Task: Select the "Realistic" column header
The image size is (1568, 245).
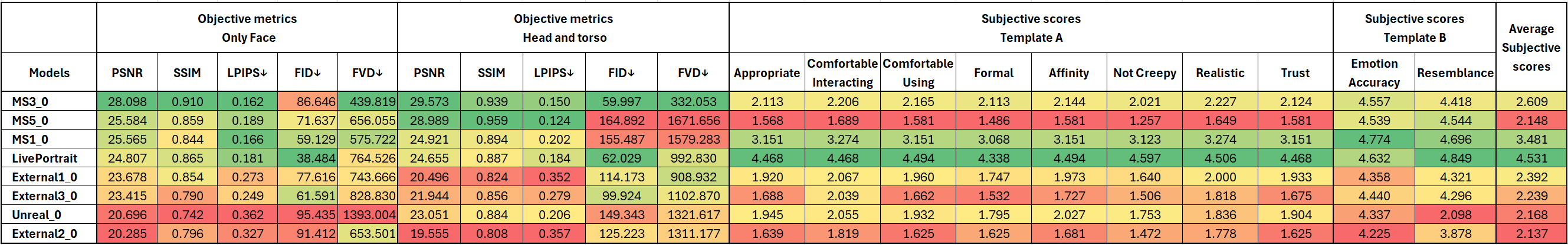Action: (1220, 73)
